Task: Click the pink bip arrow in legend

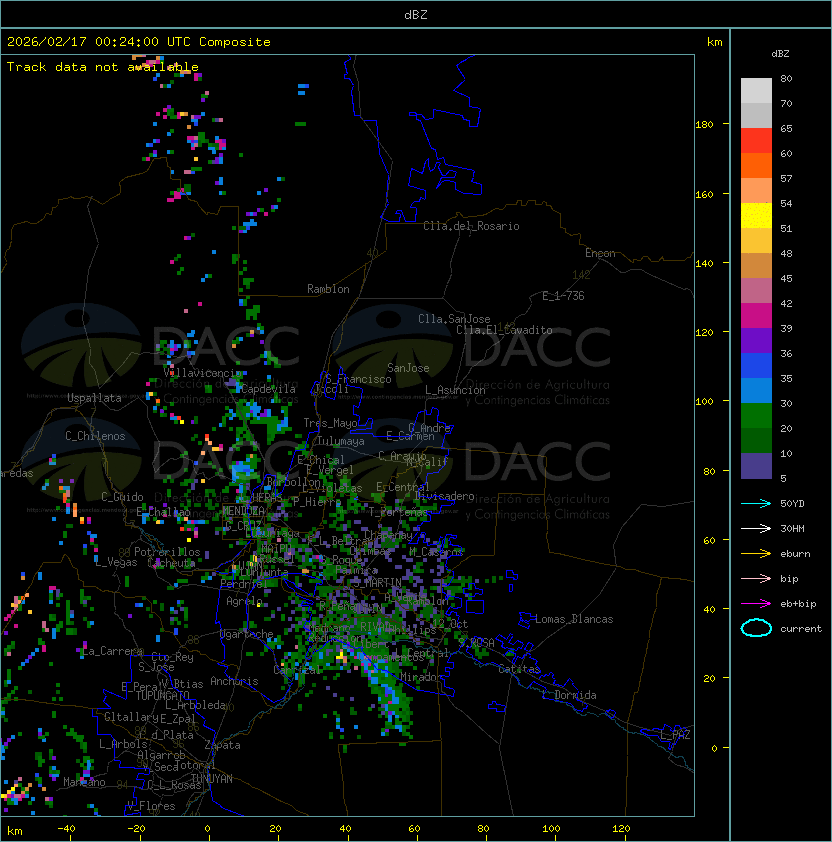Action: 756,579
